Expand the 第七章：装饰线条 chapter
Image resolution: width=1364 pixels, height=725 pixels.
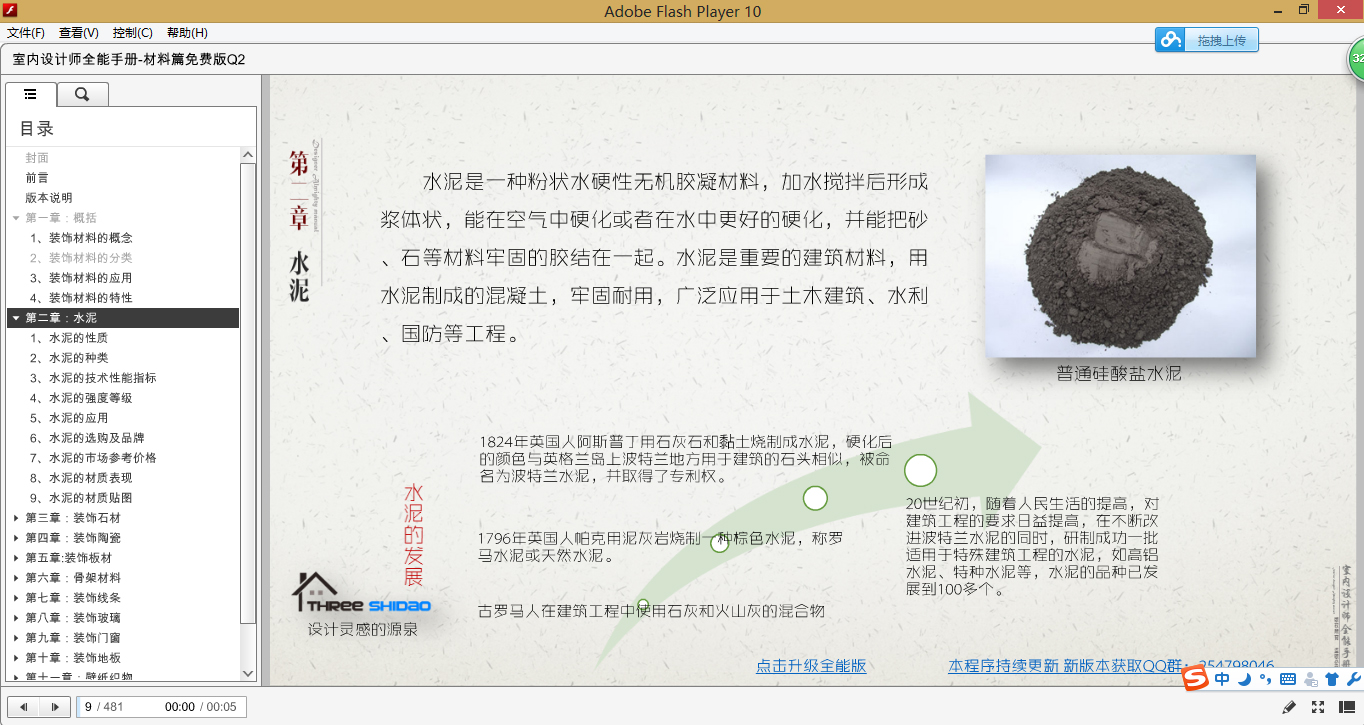pos(16,598)
